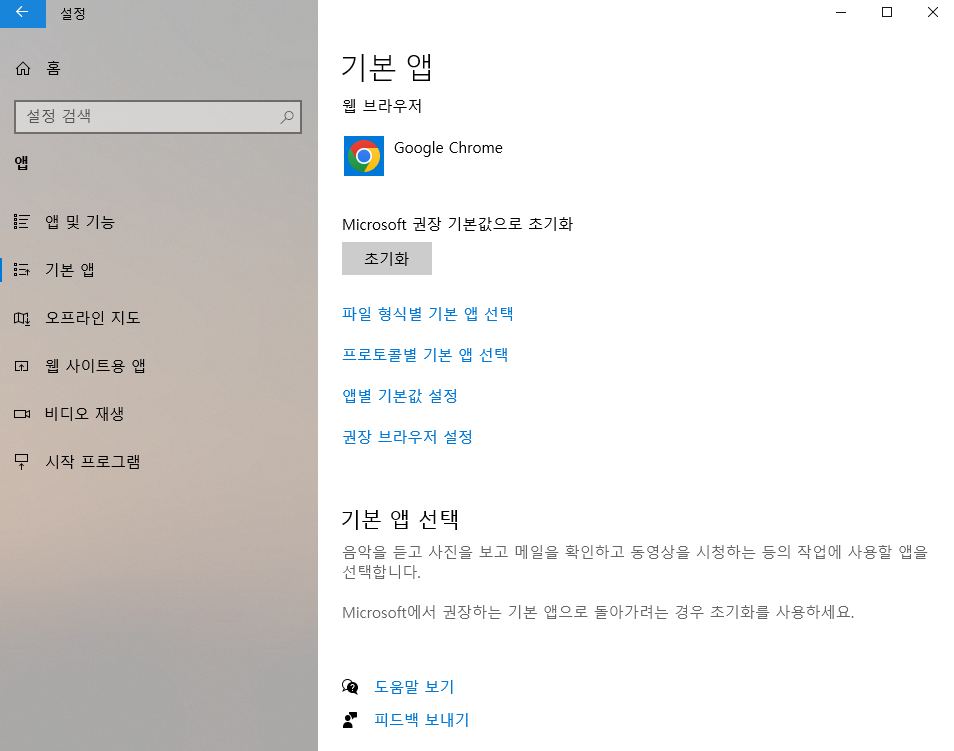Screen dimensions: 954x751
Task: Select the 앱 및 기능 list icon
Action: click(22, 222)
